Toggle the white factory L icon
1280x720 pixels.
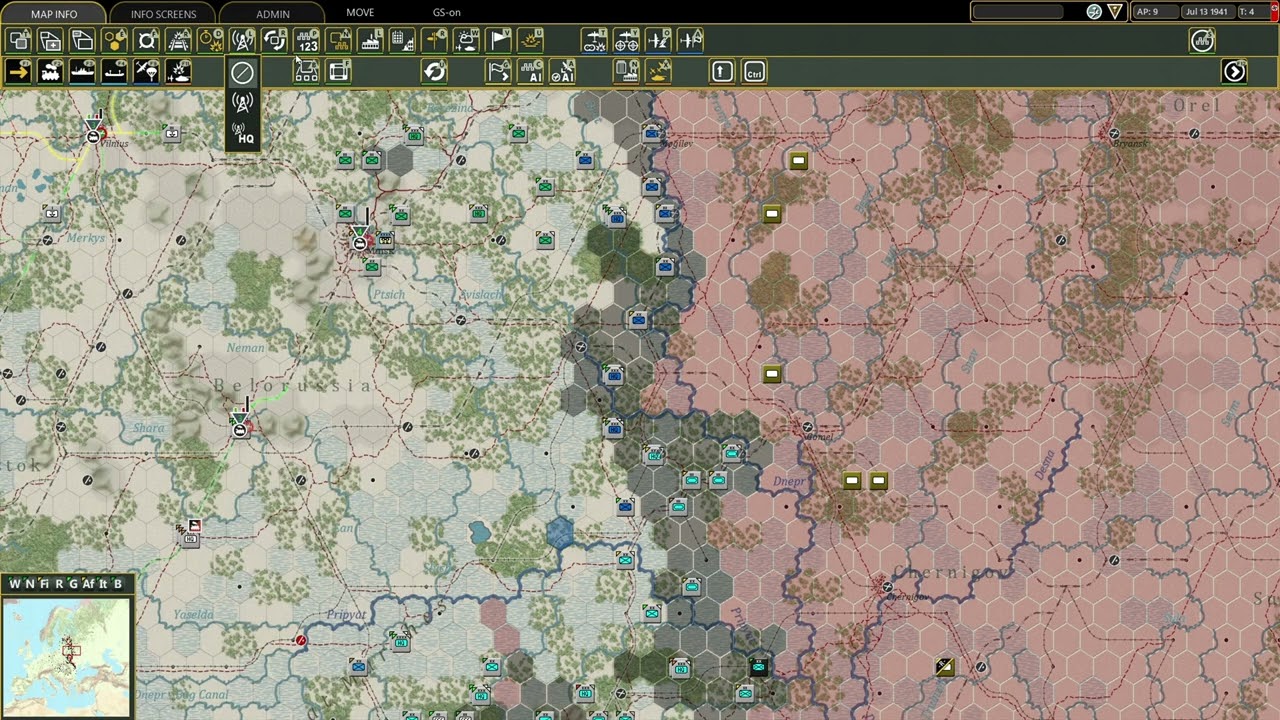371,40
